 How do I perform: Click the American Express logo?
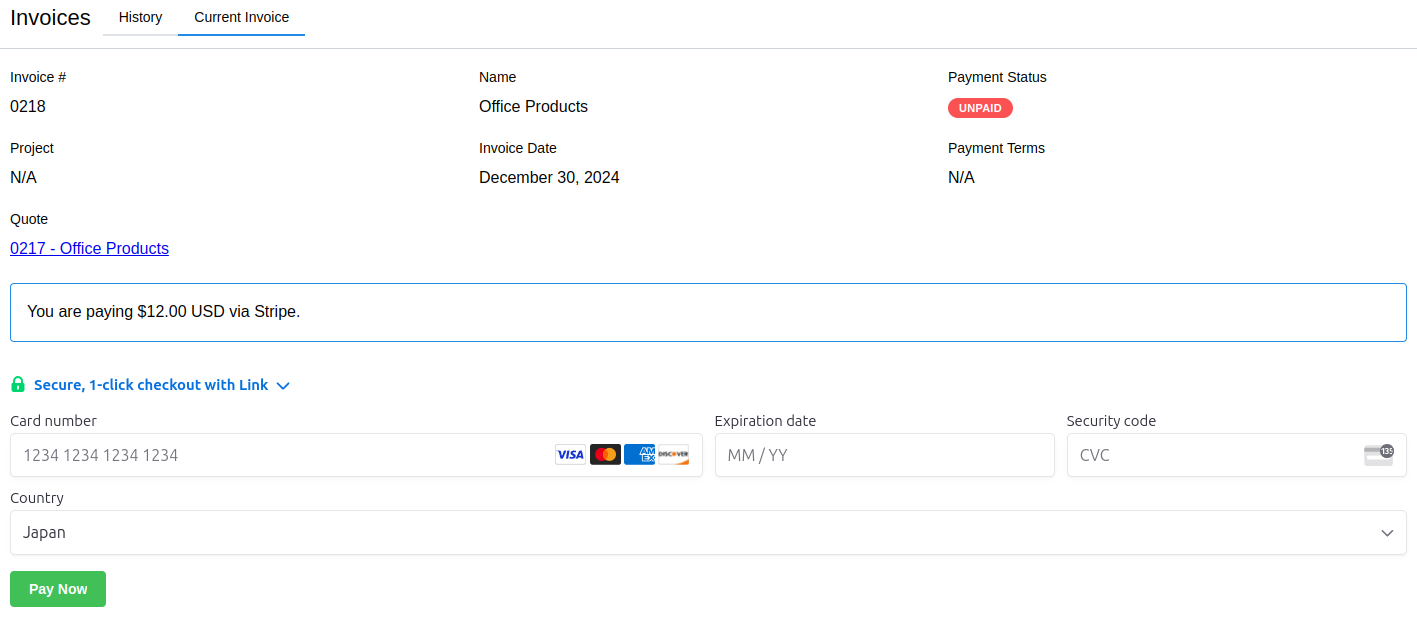640,455
